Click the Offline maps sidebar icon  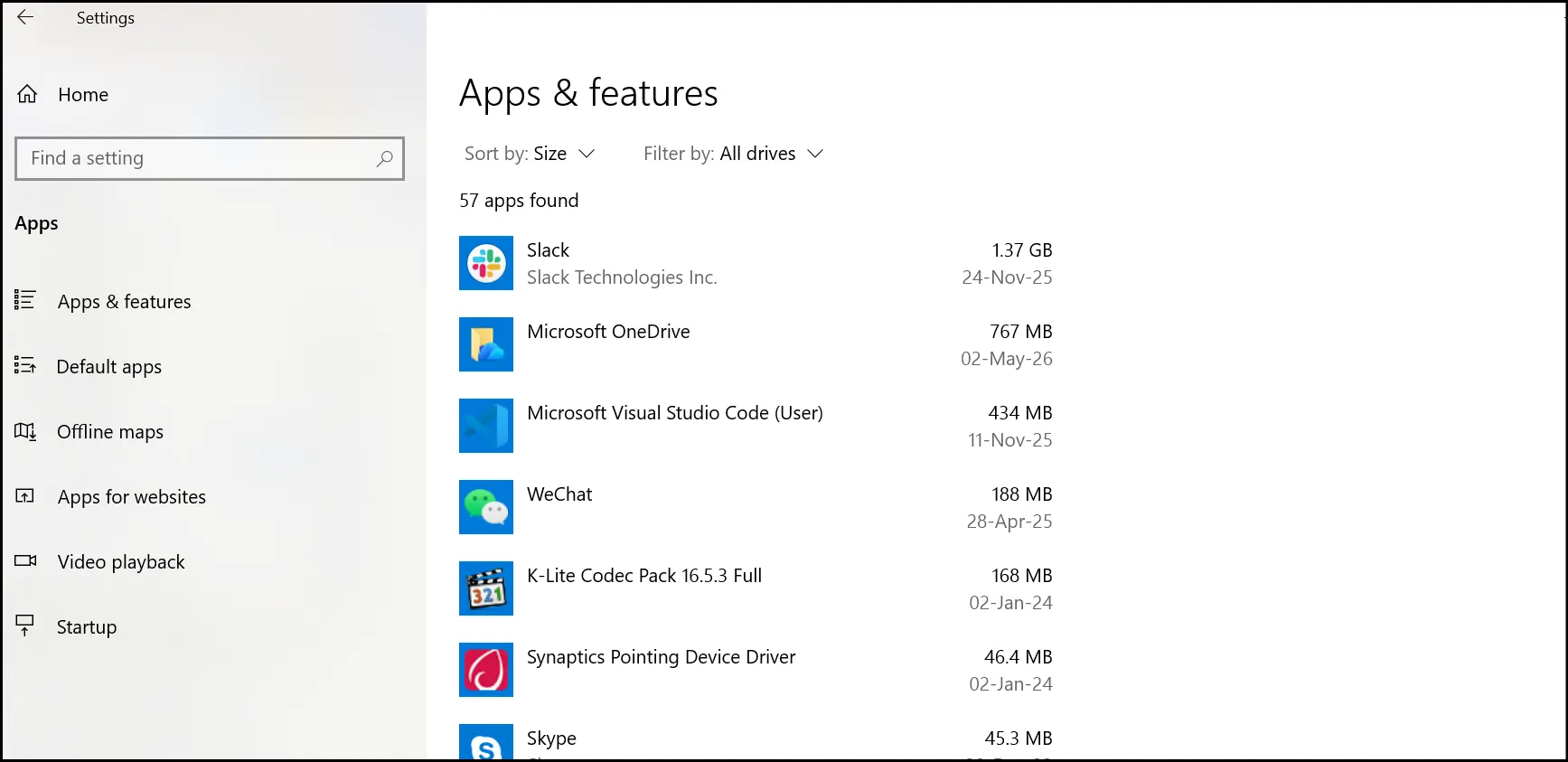pyautogui.click(x=25, y=431)
